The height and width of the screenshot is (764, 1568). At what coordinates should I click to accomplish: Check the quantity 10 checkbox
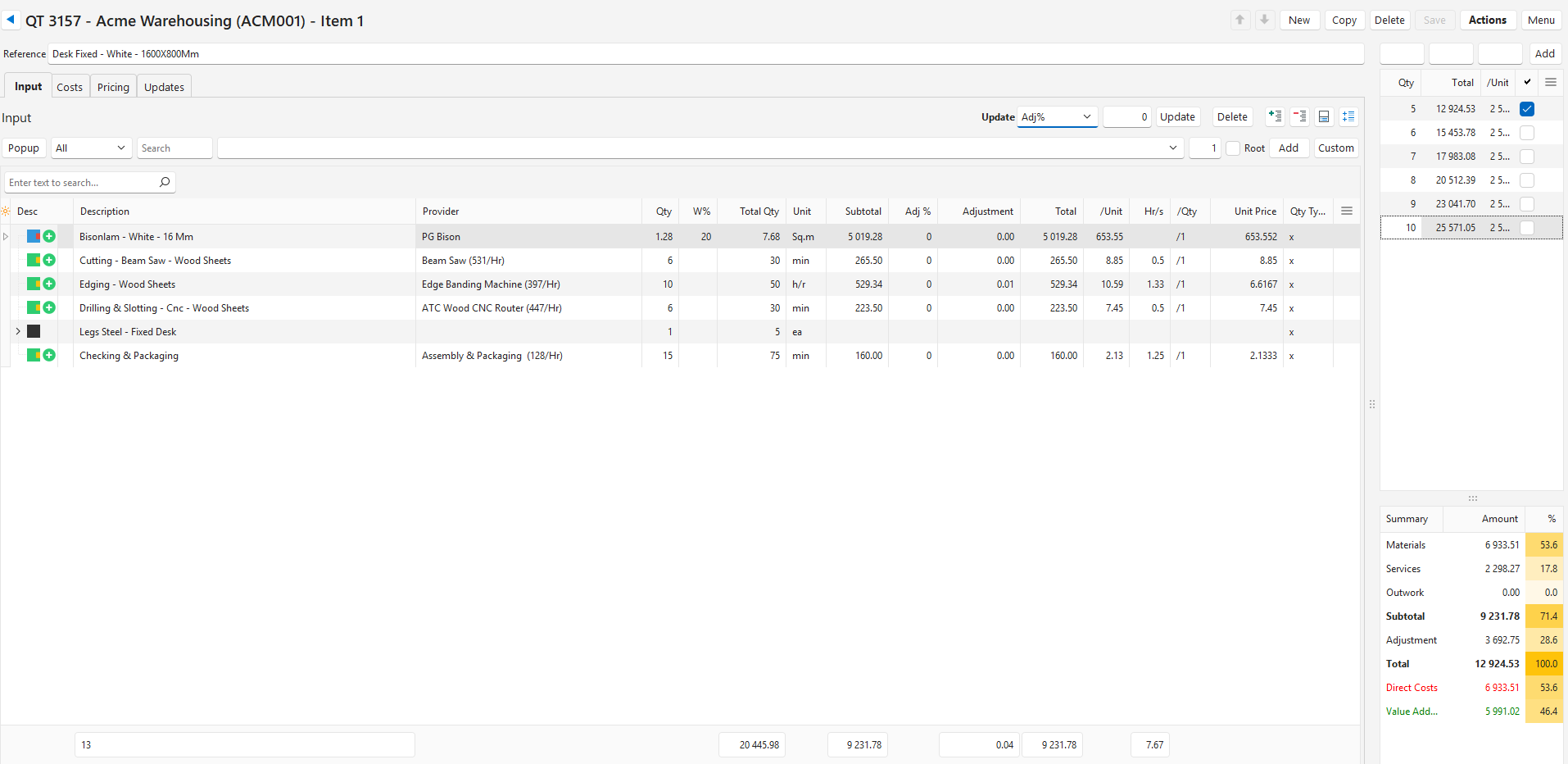click(x=1527, y=227)
